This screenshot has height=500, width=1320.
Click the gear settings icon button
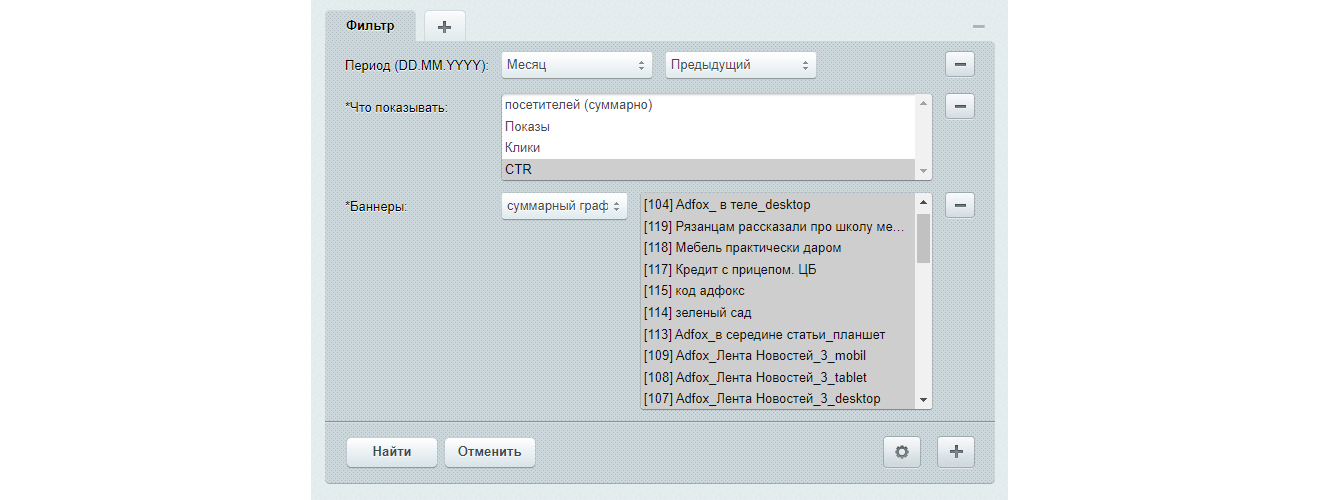click(902, 452)
